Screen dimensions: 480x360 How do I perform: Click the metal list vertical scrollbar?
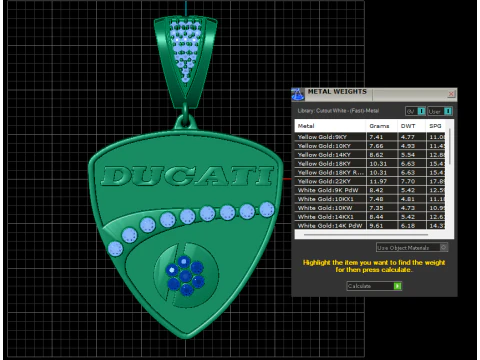(450, 147)
